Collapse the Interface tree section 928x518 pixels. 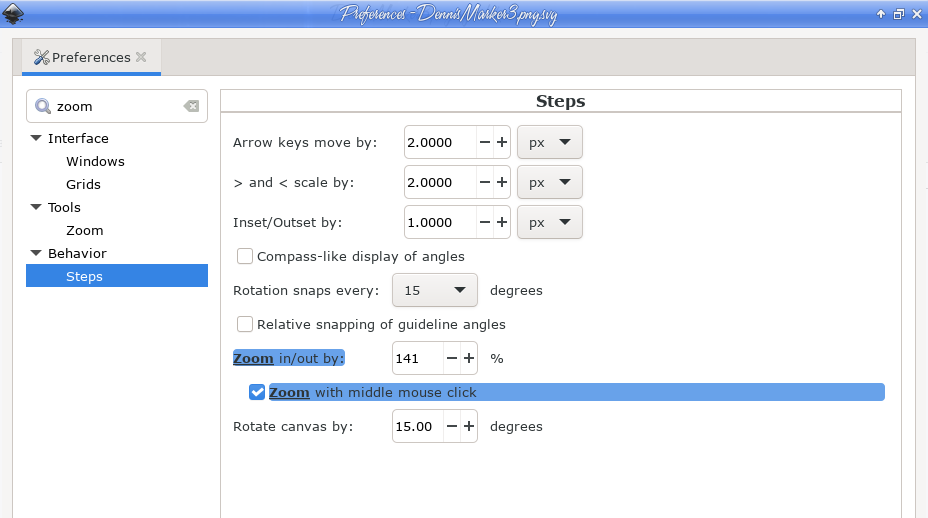(36, 138)
